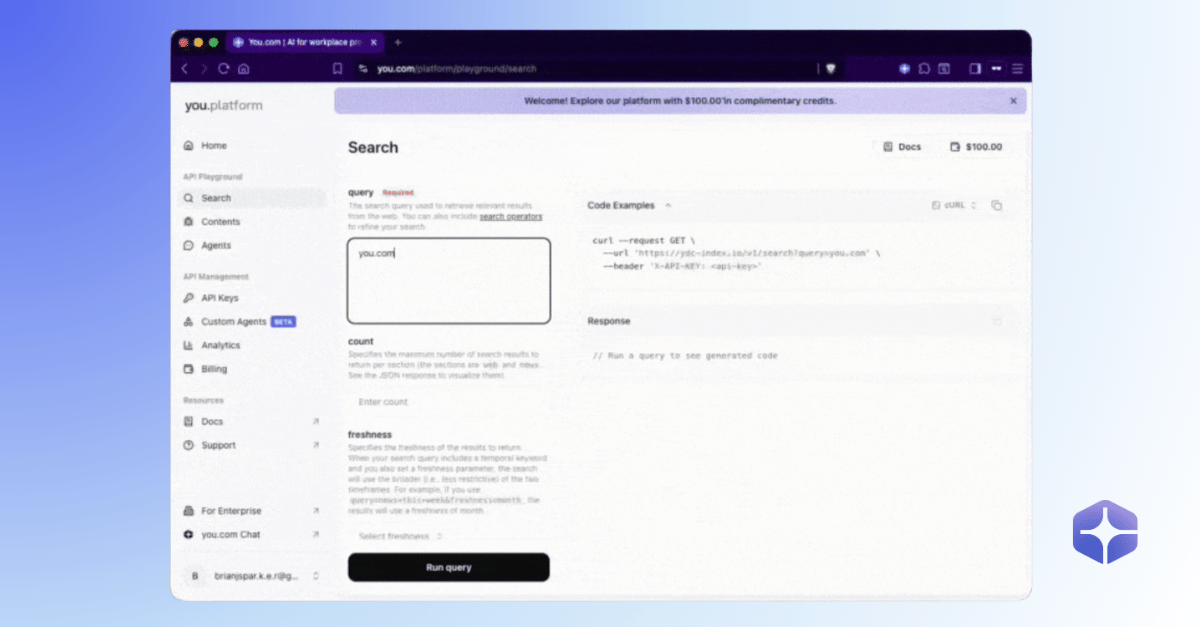Copy the code example with copy icon

coord(996,205)
